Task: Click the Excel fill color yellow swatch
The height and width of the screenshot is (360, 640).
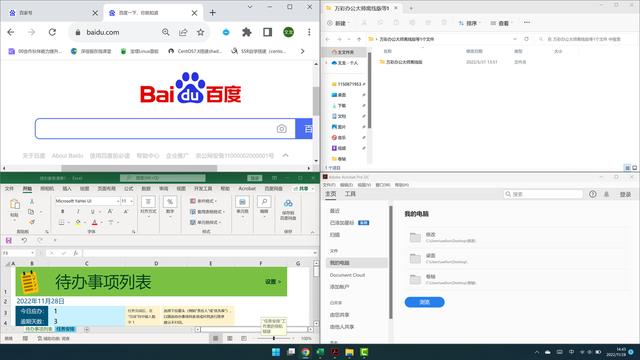Action: (78, 222)
